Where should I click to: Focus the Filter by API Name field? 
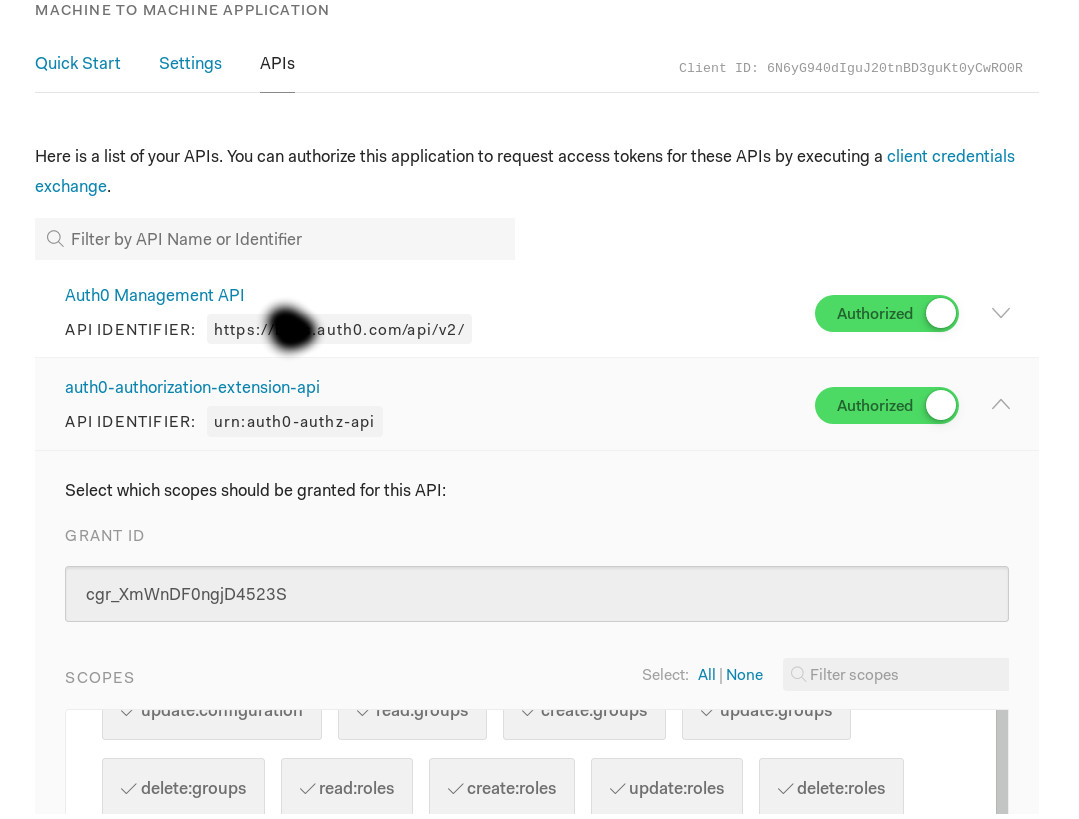click(x=275, y=239)
